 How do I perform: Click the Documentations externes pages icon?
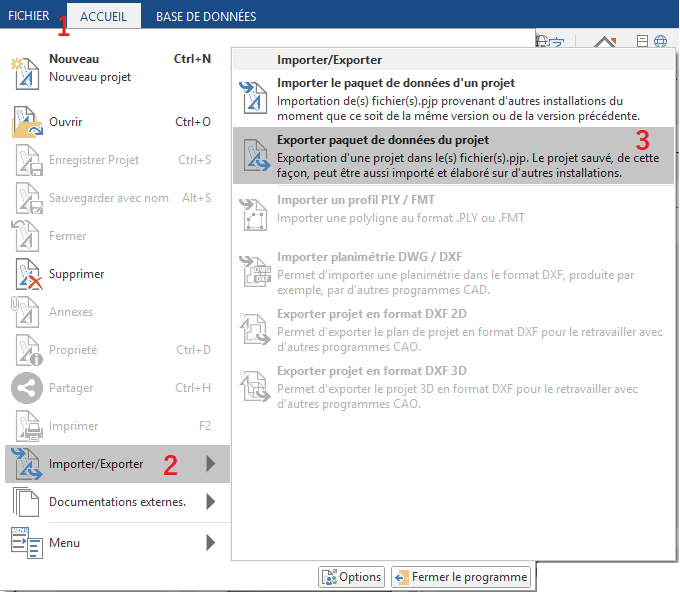[26, 502]
